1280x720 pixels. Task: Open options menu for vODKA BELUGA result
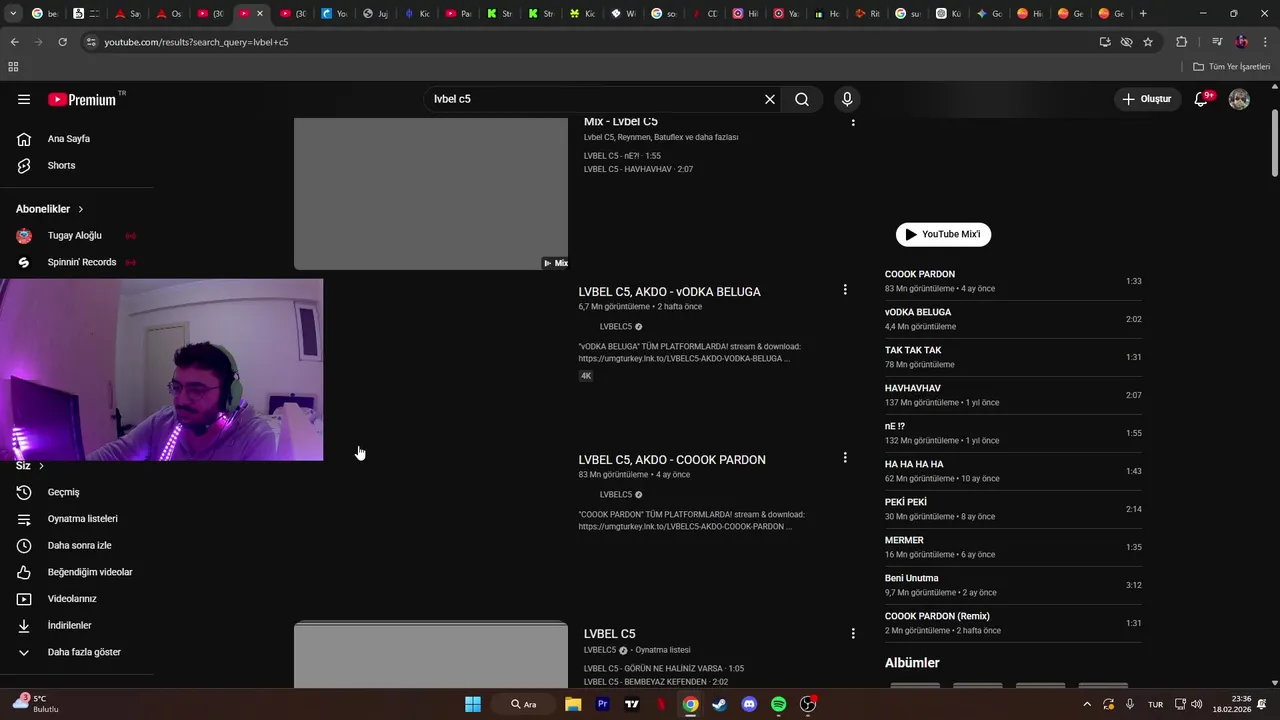[x=845, y=290]
